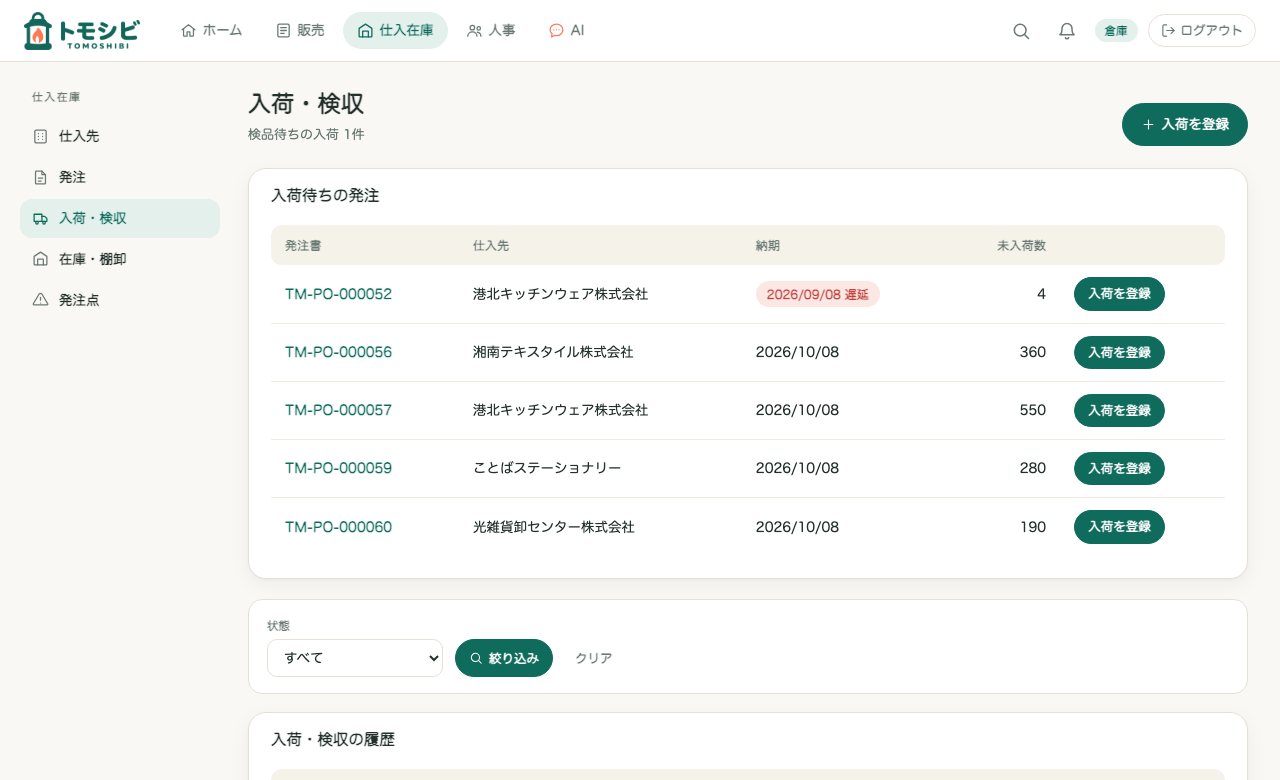Screen dimensions: 1280x780
Task: Open order link TM-PO-000059
Action: click(338, 468)
